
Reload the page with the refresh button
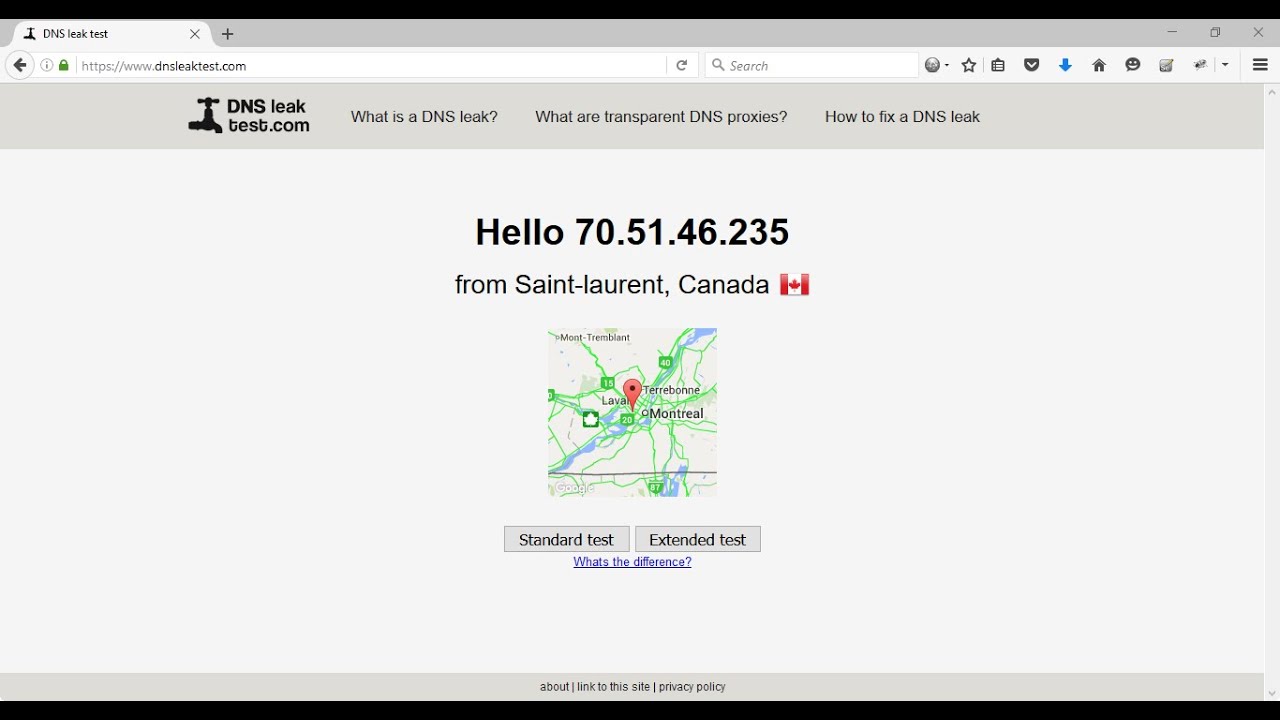[682, 66]
